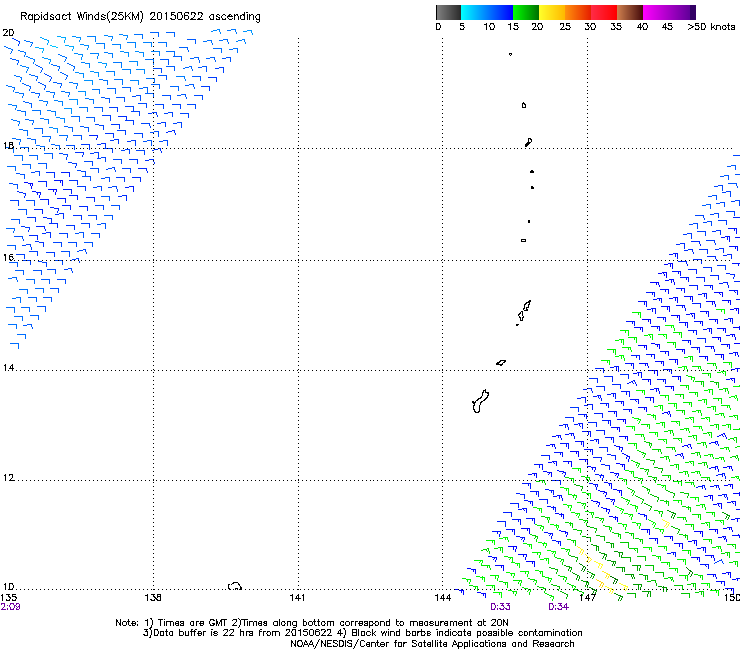The height and width of the screenshot is (650, 740).
Task: Click the large Guam island outline
Action: coord(480,401)
